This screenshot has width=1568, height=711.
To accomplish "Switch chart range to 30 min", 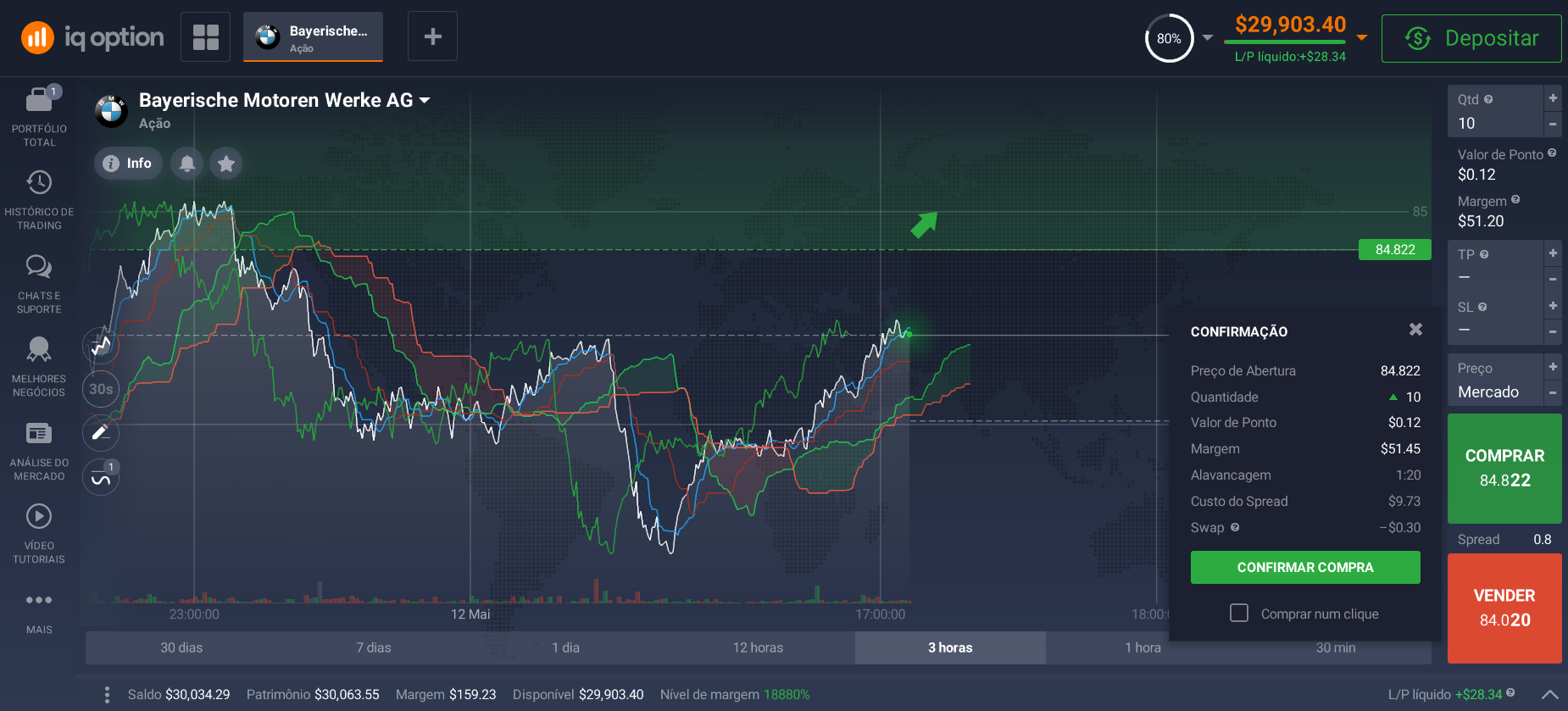I will point(1335,647).
